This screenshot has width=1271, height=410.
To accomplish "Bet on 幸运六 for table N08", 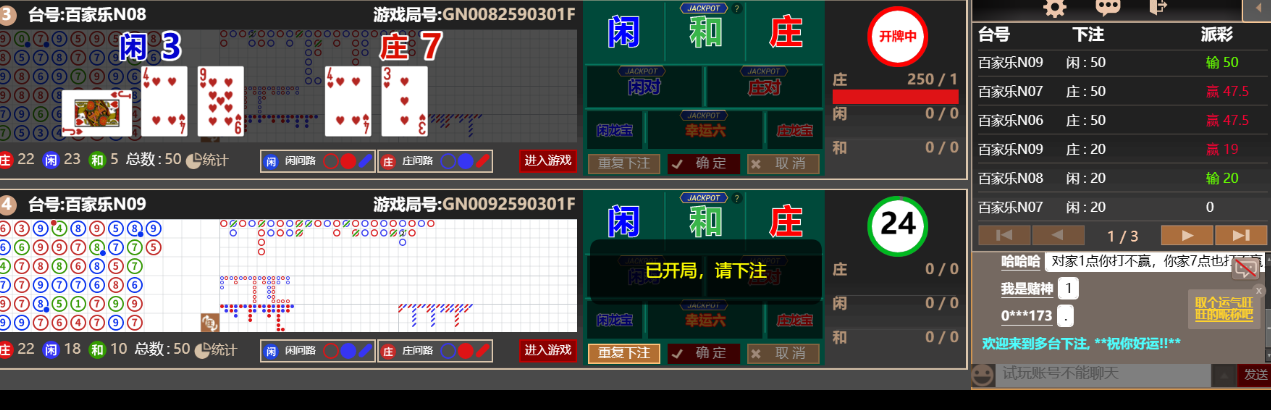I will click(x=704, y=130).
